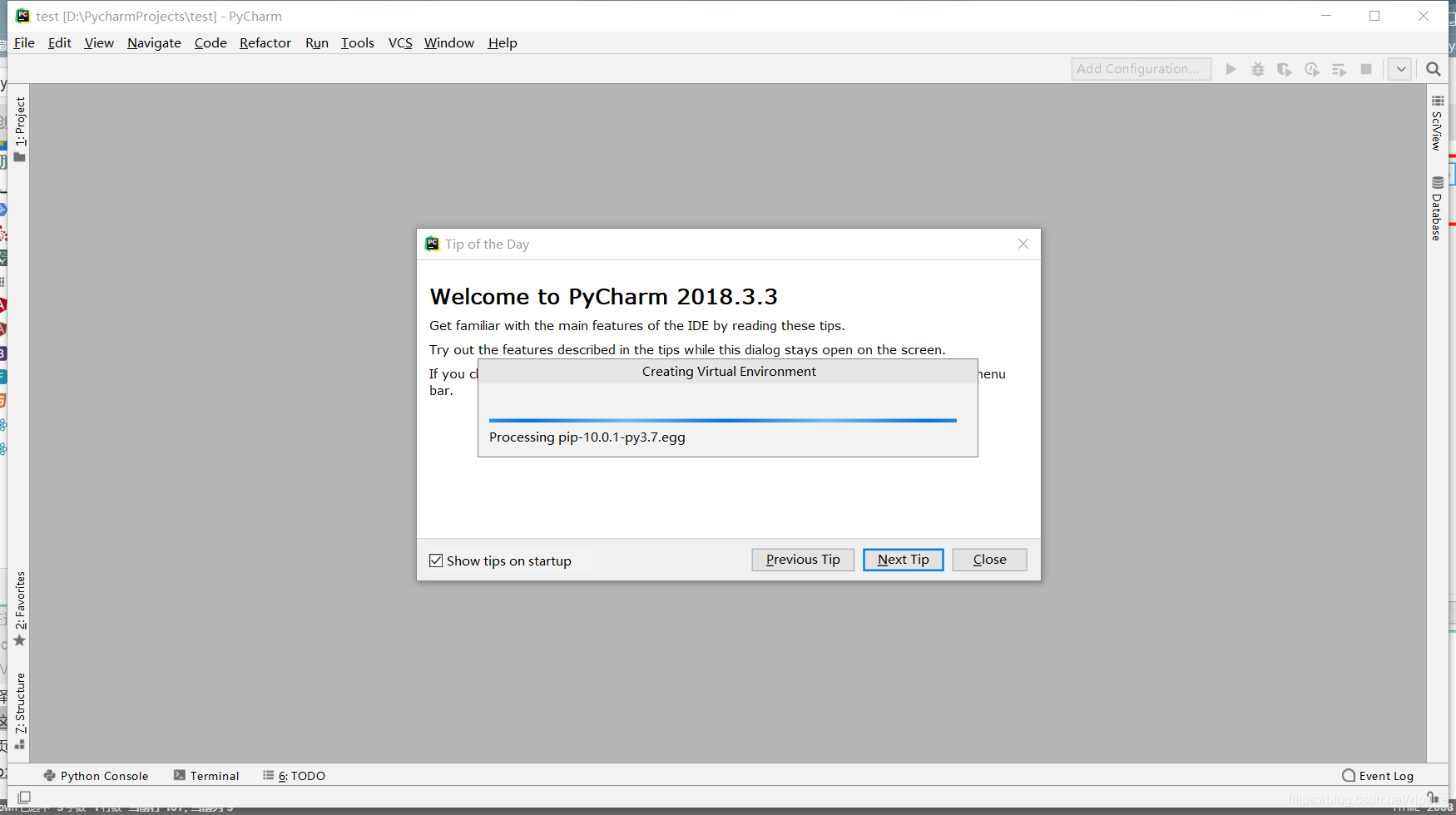Click the Structure panel icon
The image size is (1456, 815).
click(20, 745)
